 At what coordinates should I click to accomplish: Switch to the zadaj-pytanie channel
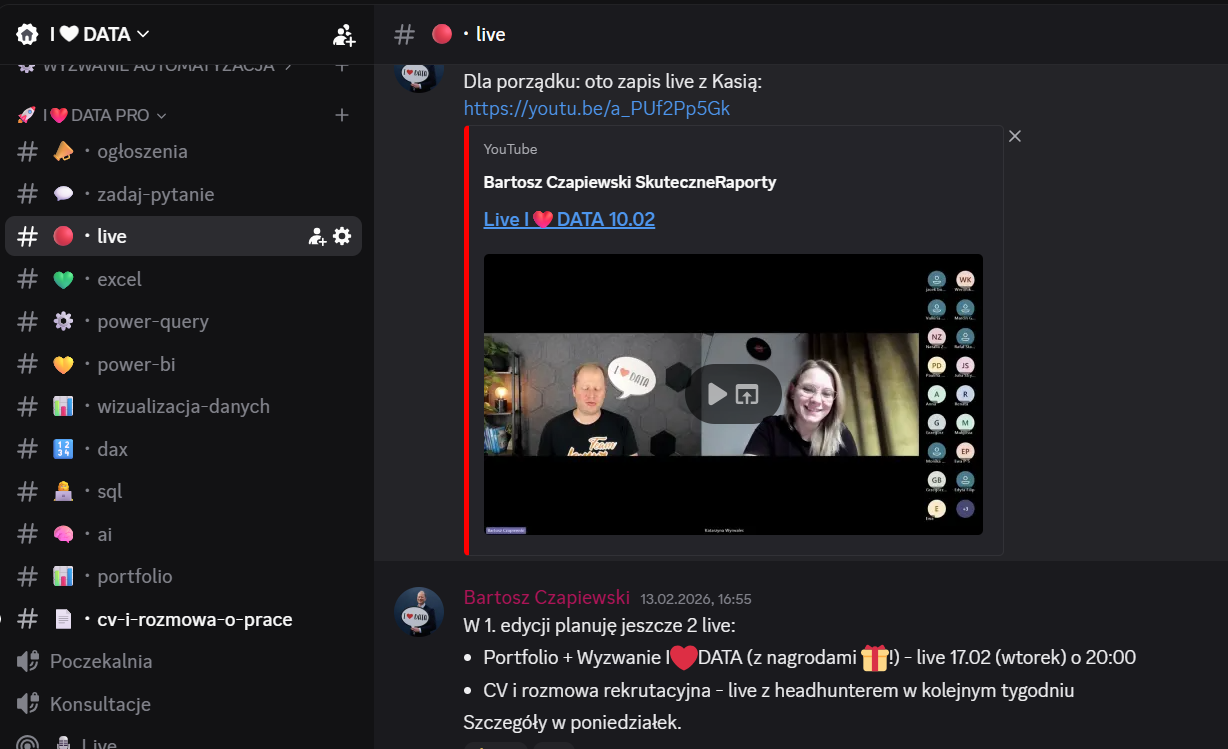[155, 194]
